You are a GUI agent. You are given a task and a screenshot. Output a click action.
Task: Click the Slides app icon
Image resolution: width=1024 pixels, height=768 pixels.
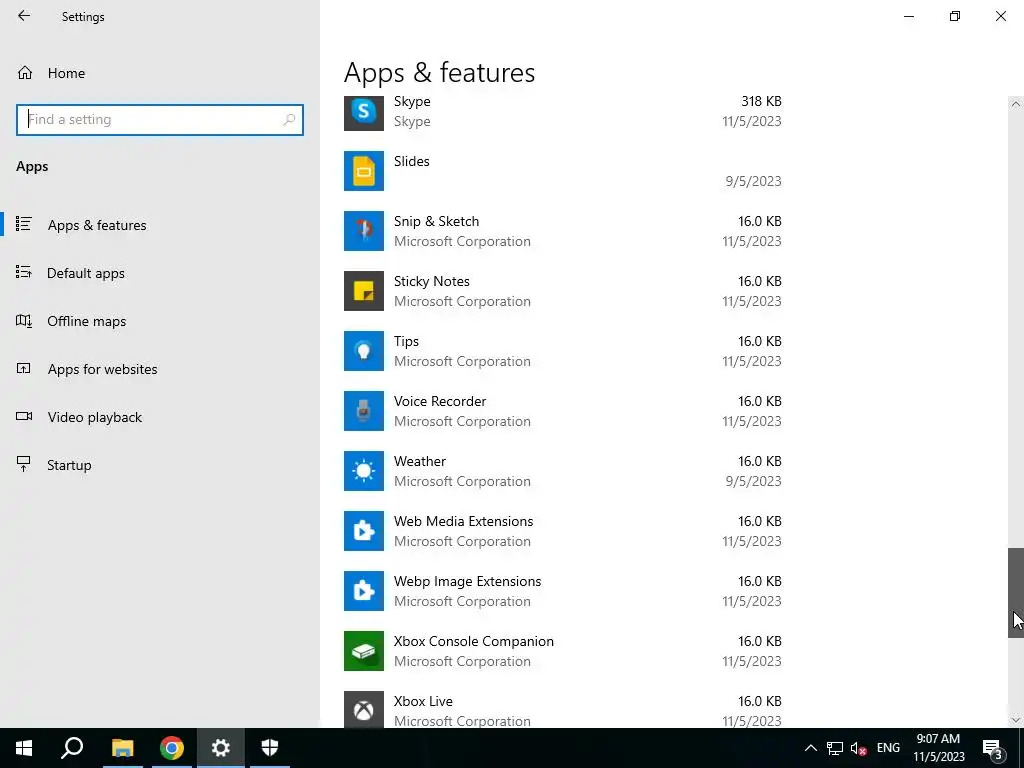coord(364,171)
